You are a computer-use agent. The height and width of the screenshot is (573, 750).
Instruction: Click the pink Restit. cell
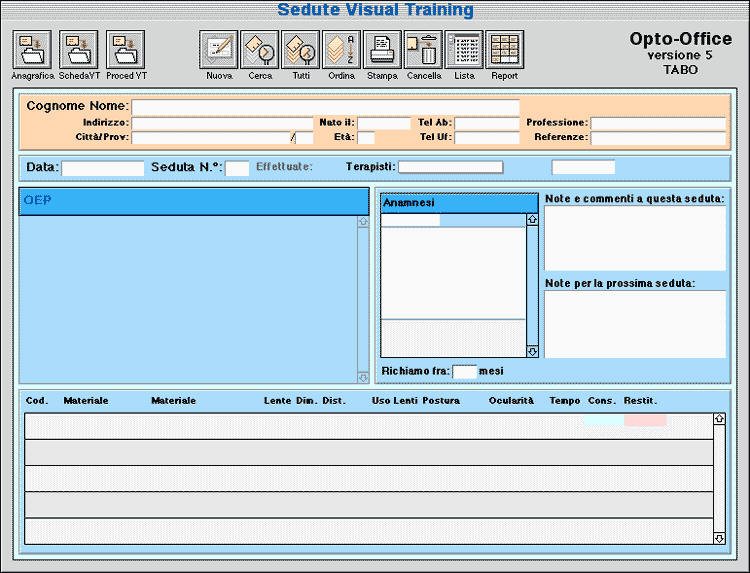(x=645, y=420)
